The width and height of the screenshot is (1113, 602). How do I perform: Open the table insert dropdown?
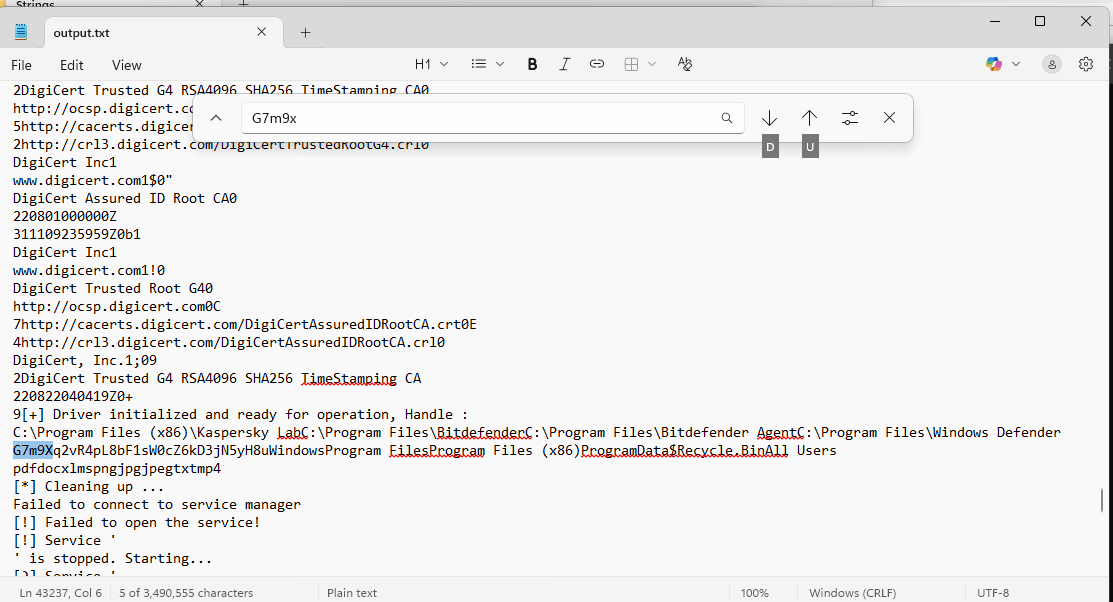[x=640, y=64]
